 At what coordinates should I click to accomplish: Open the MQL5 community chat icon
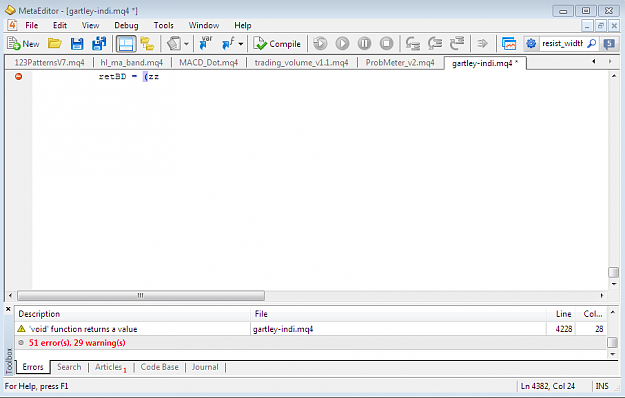coord(609,43)
